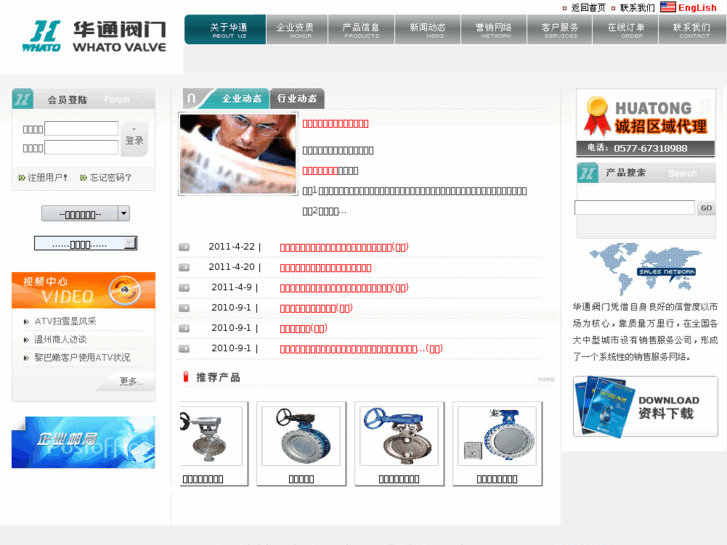727x545 pixels.
Task: Click the arrow icon beside 2011-4-9
Action: 184,288
